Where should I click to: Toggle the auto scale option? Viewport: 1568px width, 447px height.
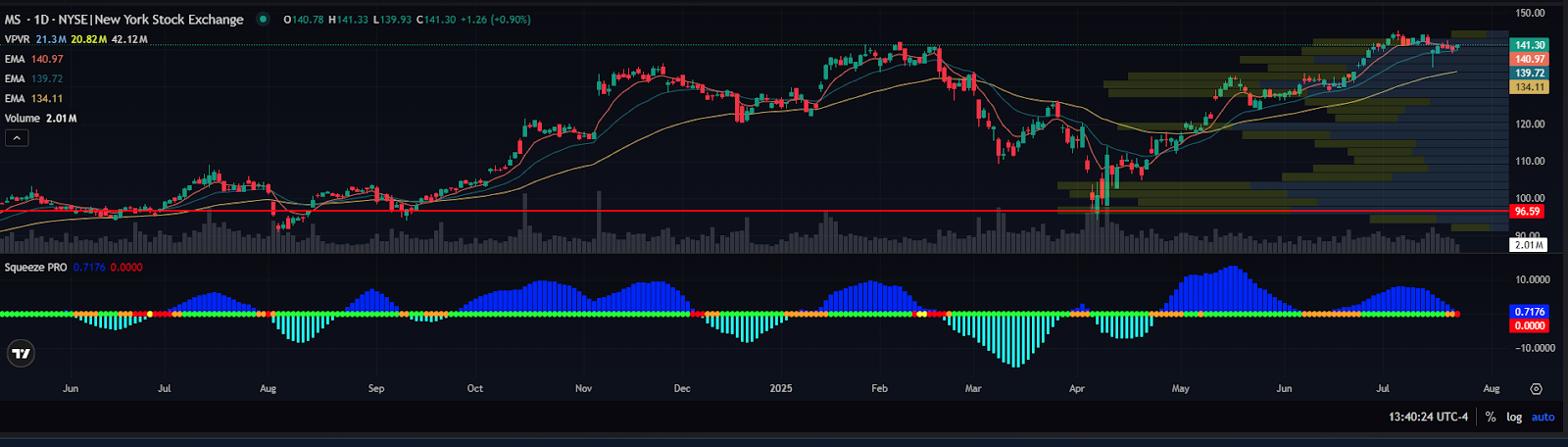point(1543,417)
